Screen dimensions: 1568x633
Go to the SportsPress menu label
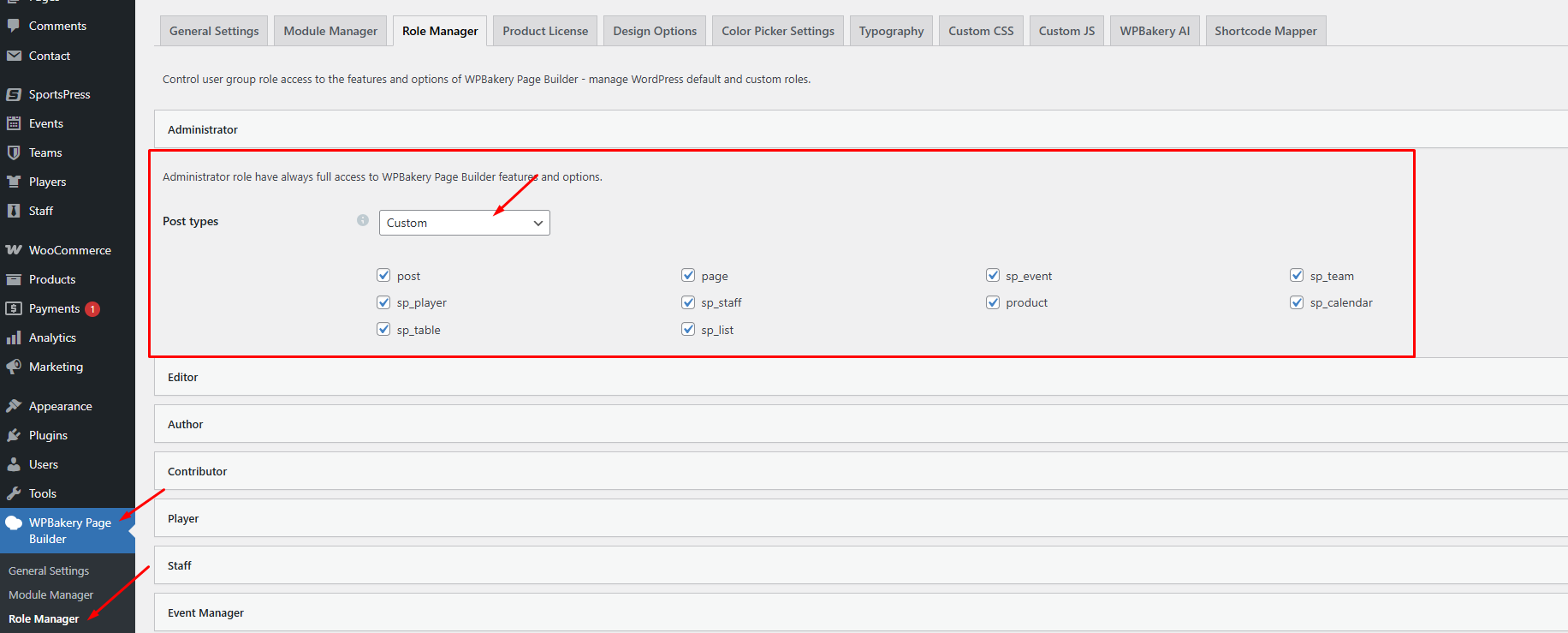click(59, 94)
